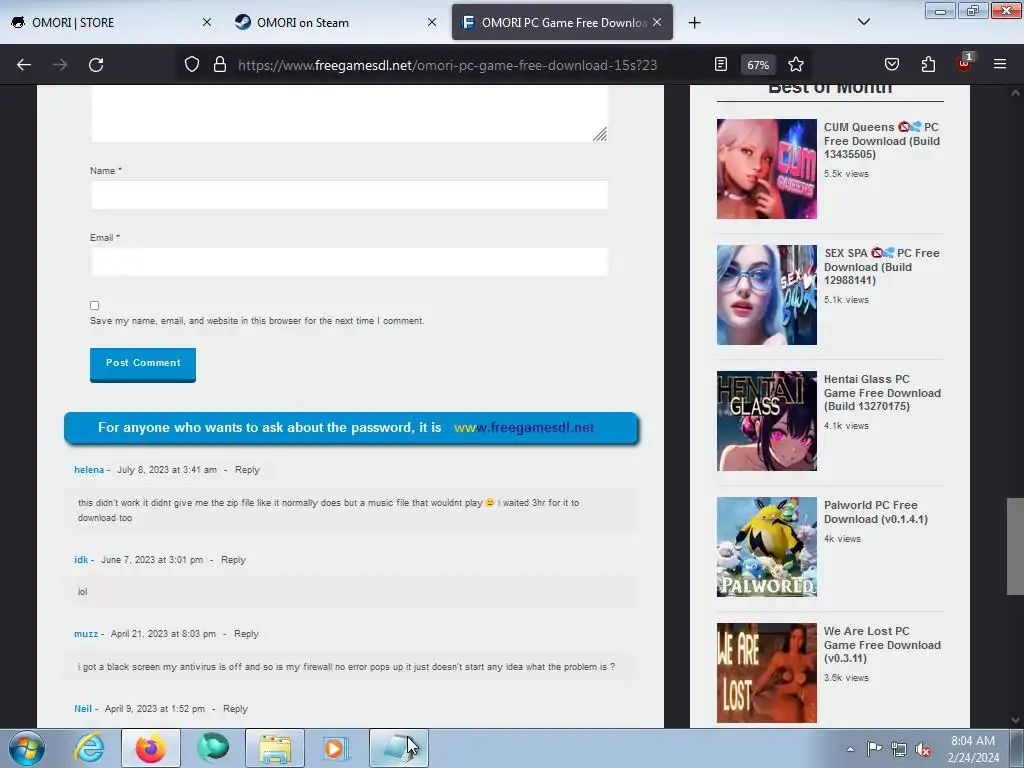Open a new browser tab

(694, 23)
